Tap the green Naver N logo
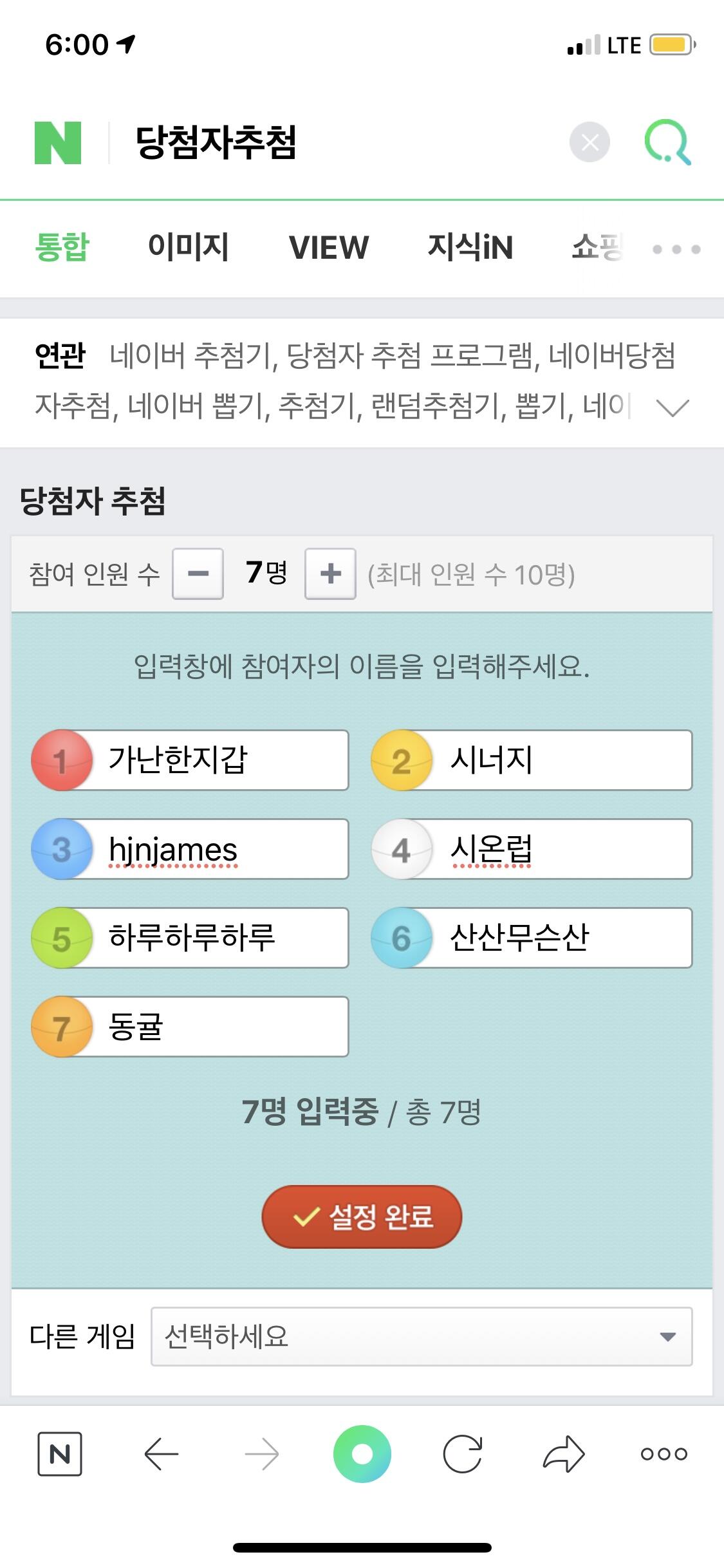 58,142
